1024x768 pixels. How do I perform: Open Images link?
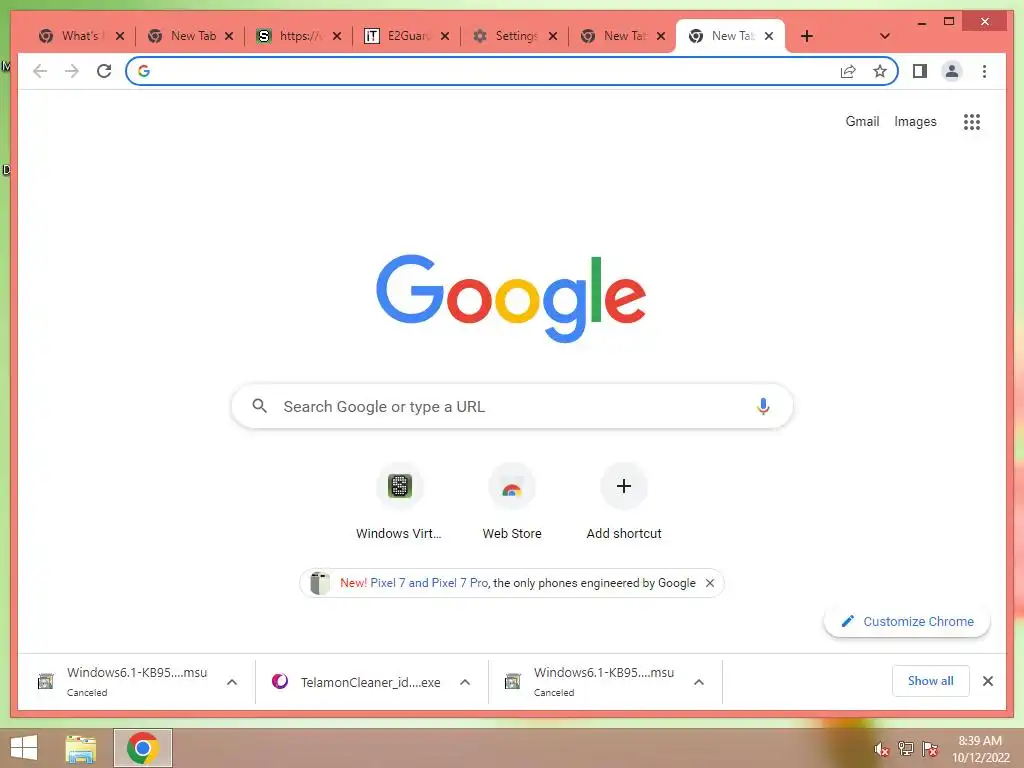(915, 121)
